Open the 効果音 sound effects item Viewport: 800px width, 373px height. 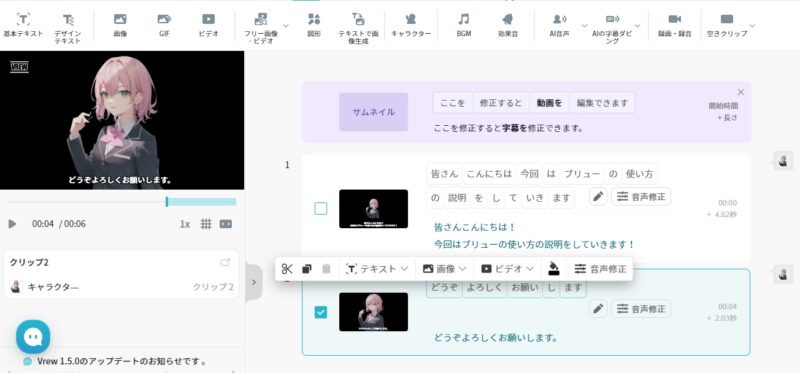click(508, 26)
